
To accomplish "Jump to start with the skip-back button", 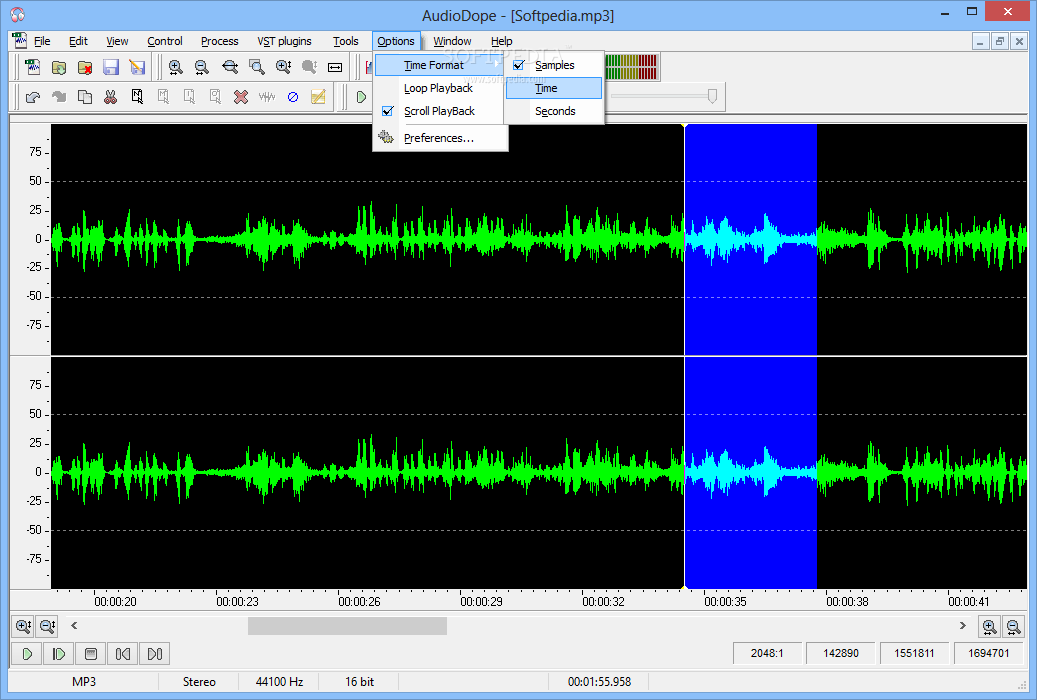I will click(x=122, y=654).
